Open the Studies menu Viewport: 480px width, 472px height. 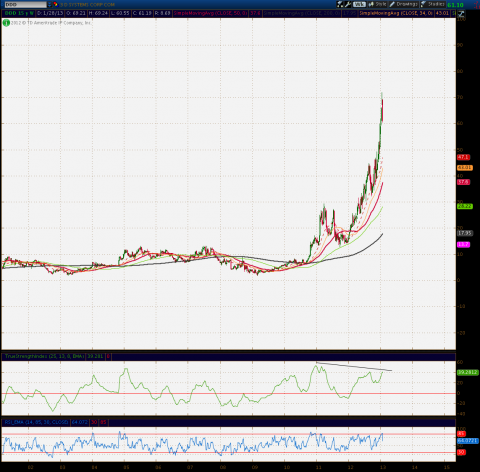(433, 4)
